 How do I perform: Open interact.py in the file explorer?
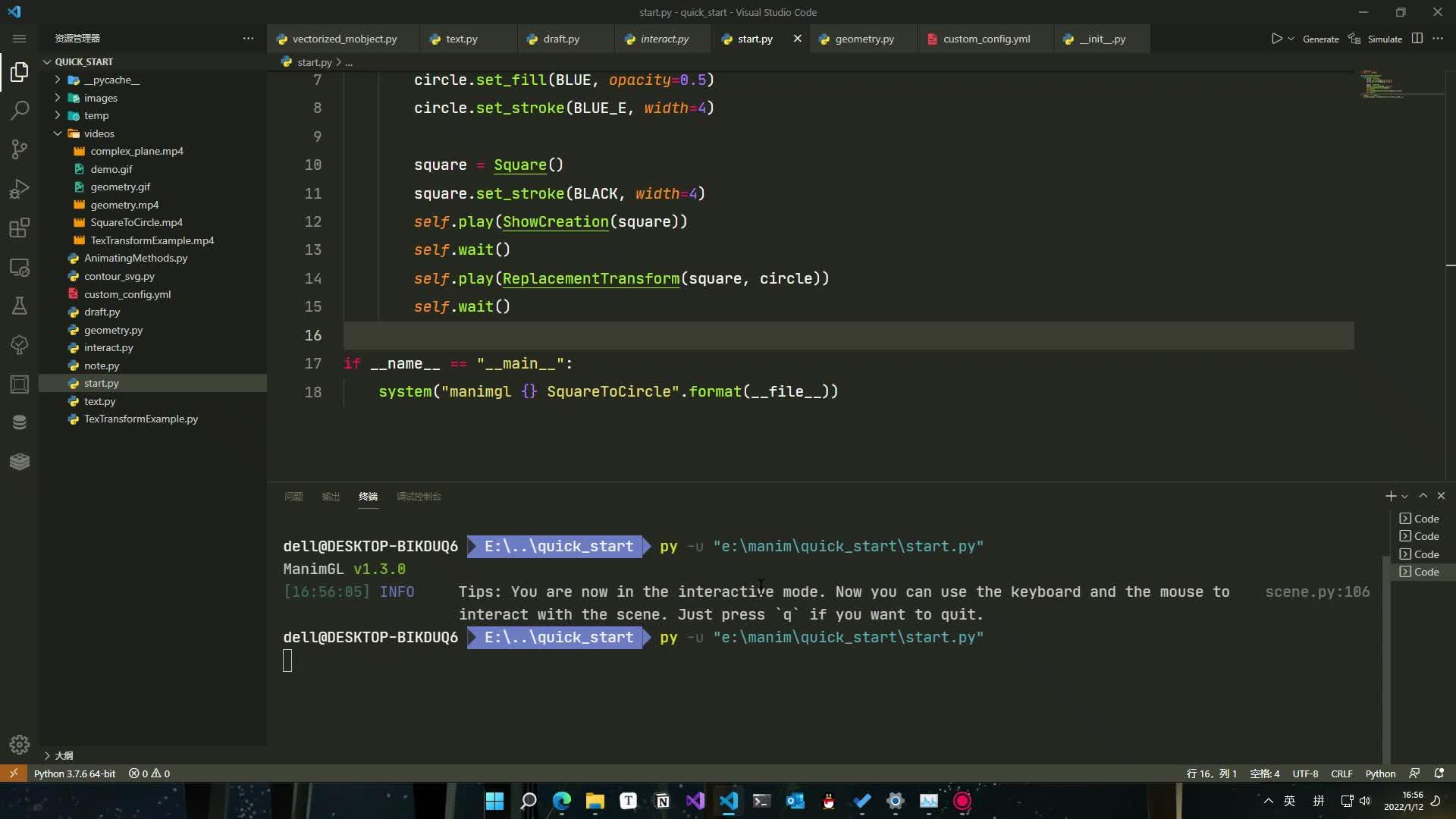[108, 347]
